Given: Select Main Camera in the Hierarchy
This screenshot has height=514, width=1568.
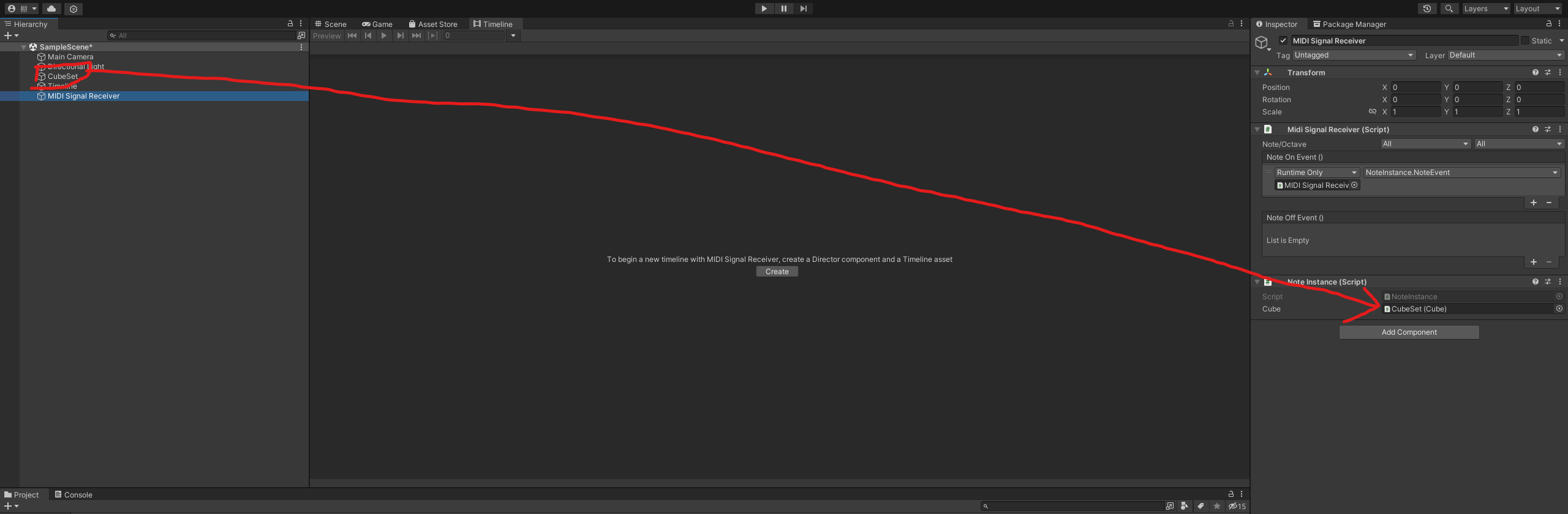Looking at the screenshot, I should pos(70,57).
